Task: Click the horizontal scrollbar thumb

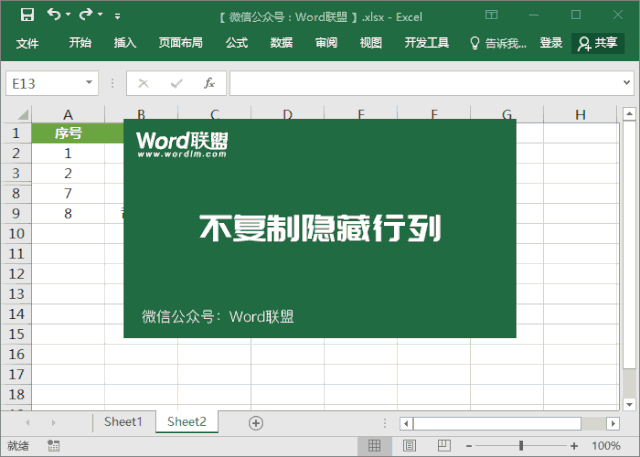Action: click(497, 424)
